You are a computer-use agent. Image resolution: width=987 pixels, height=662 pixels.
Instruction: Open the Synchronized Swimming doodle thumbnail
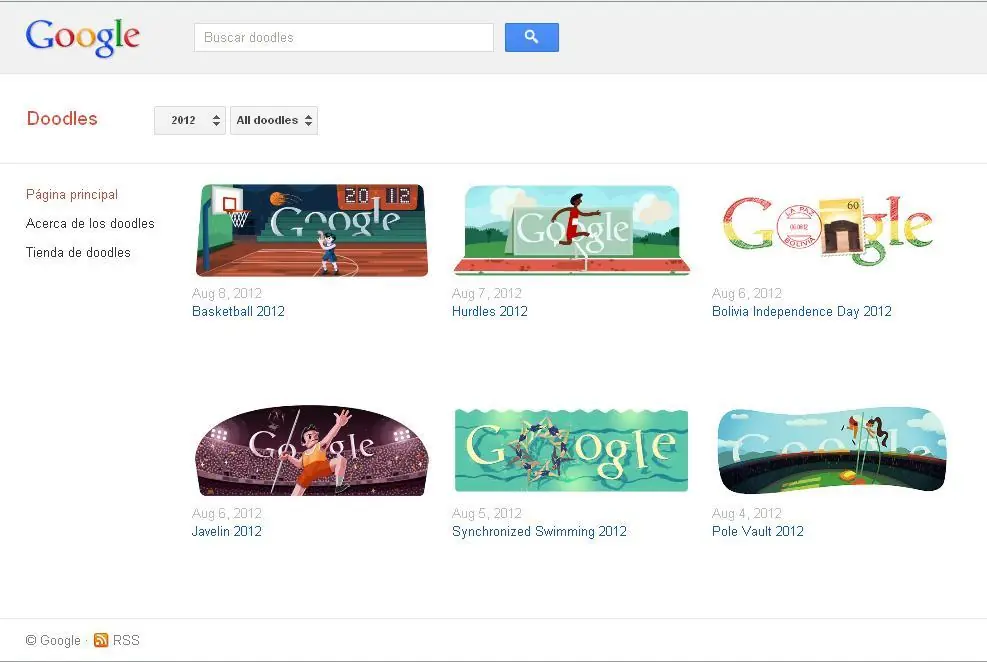pyautogui.click(x=571, y=451)
